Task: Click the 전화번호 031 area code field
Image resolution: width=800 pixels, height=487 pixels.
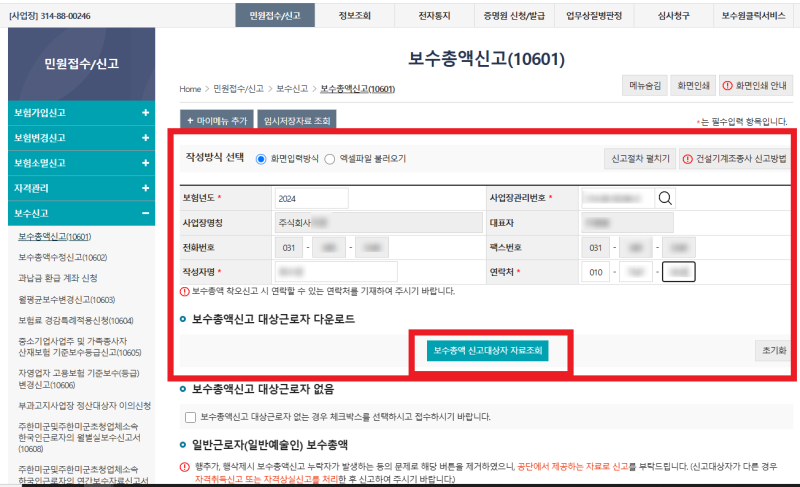Action: click(x=289, y=247)
